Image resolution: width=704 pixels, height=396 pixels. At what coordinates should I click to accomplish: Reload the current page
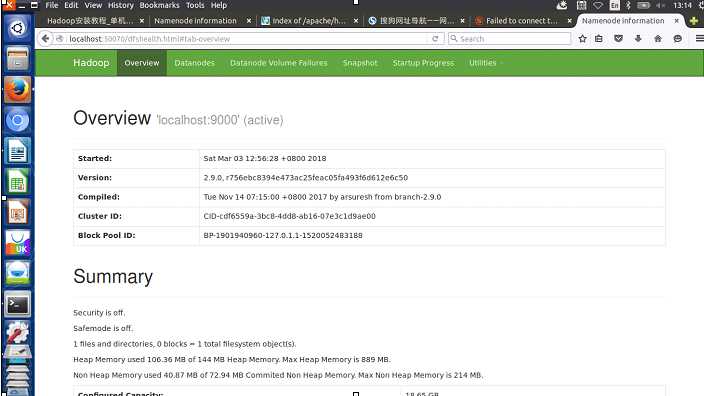click(435, 39)
